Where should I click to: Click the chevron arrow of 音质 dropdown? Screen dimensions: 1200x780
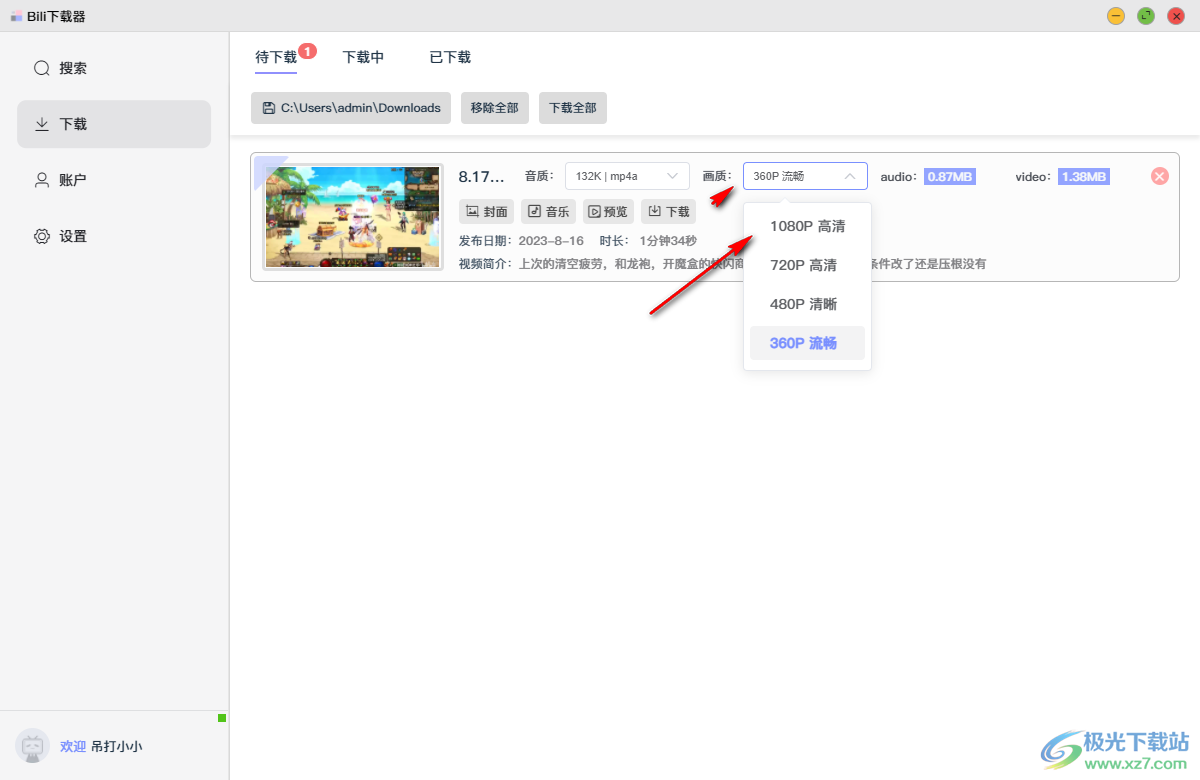[673, 176]
